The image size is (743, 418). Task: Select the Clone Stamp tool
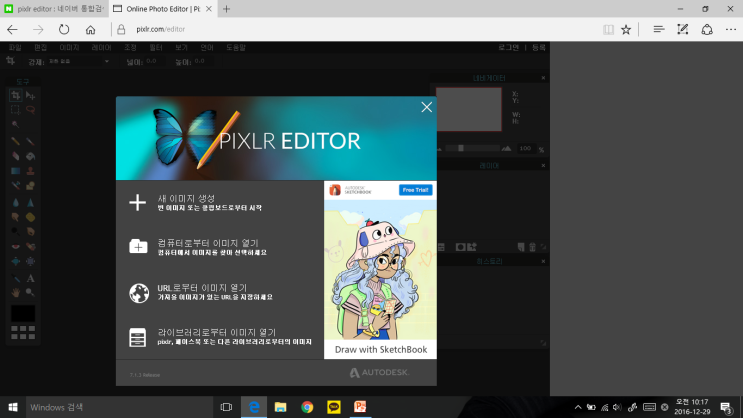pos(30,171)
